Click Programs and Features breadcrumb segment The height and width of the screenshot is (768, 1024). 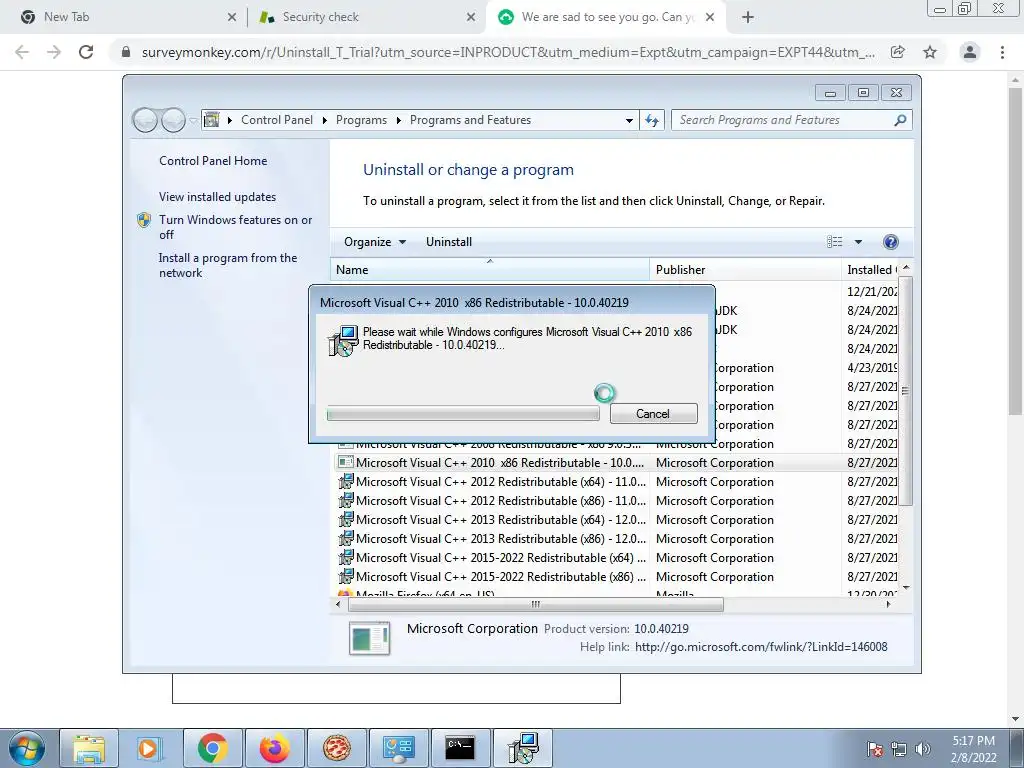click(470, 120)
